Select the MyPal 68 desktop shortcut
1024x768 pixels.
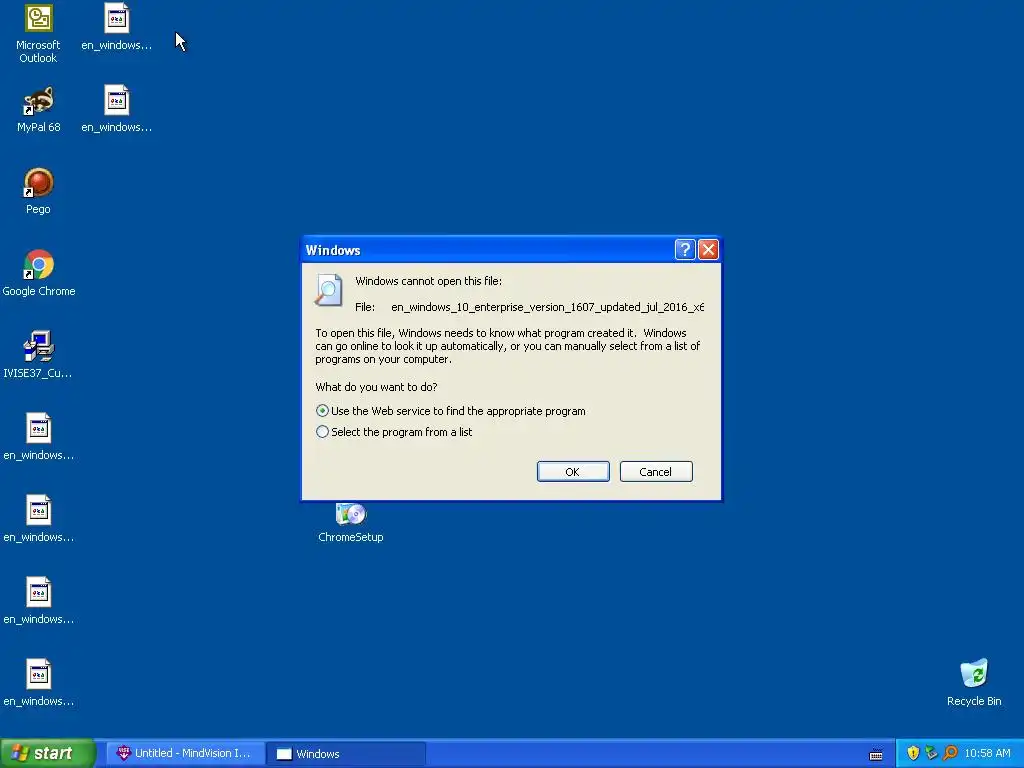(38, 108)
